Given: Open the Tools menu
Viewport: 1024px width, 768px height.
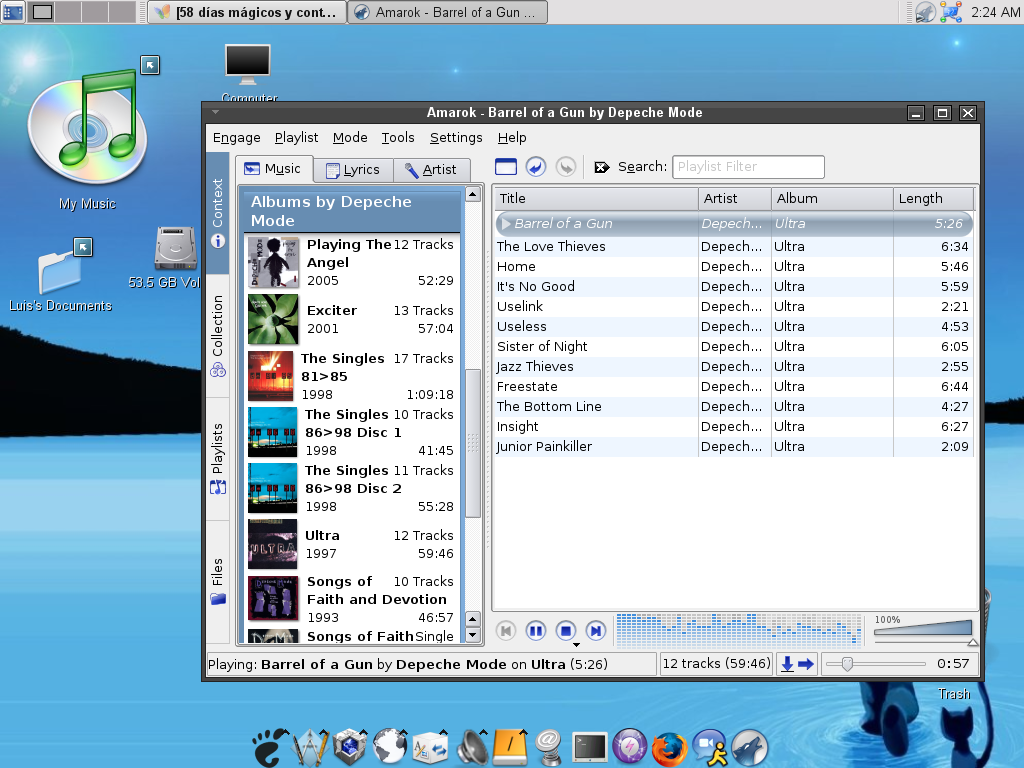Looking at the screenshot, I should (398, 138).
